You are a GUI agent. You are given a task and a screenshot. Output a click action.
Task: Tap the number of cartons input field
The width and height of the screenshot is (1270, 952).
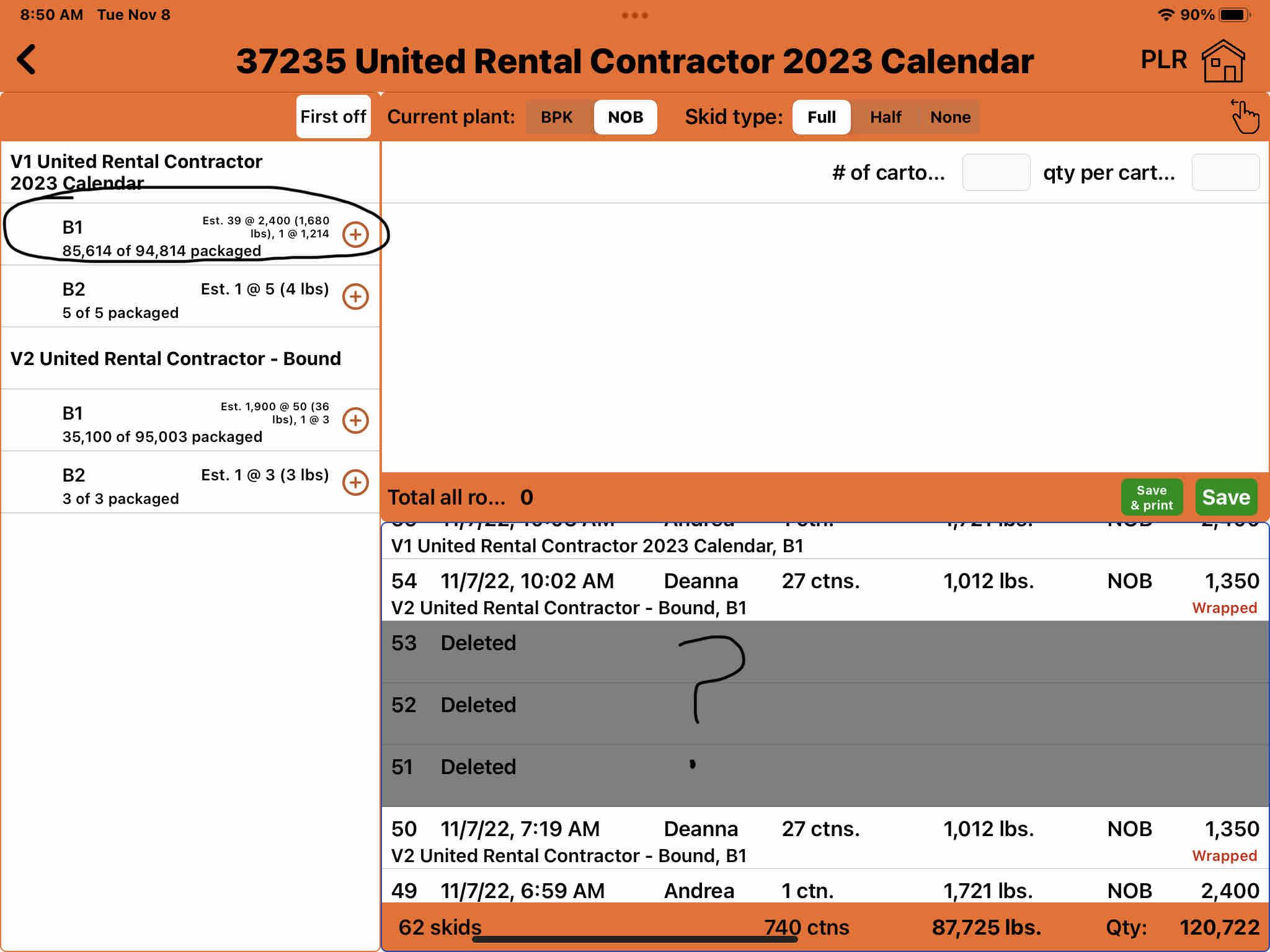click(995, 172)
